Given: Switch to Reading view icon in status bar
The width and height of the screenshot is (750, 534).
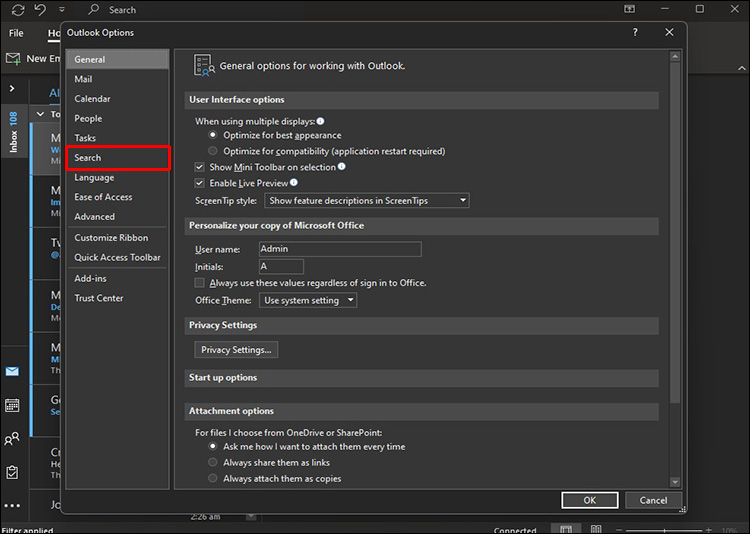Looking at the screenshot, I should click(596, 529).
